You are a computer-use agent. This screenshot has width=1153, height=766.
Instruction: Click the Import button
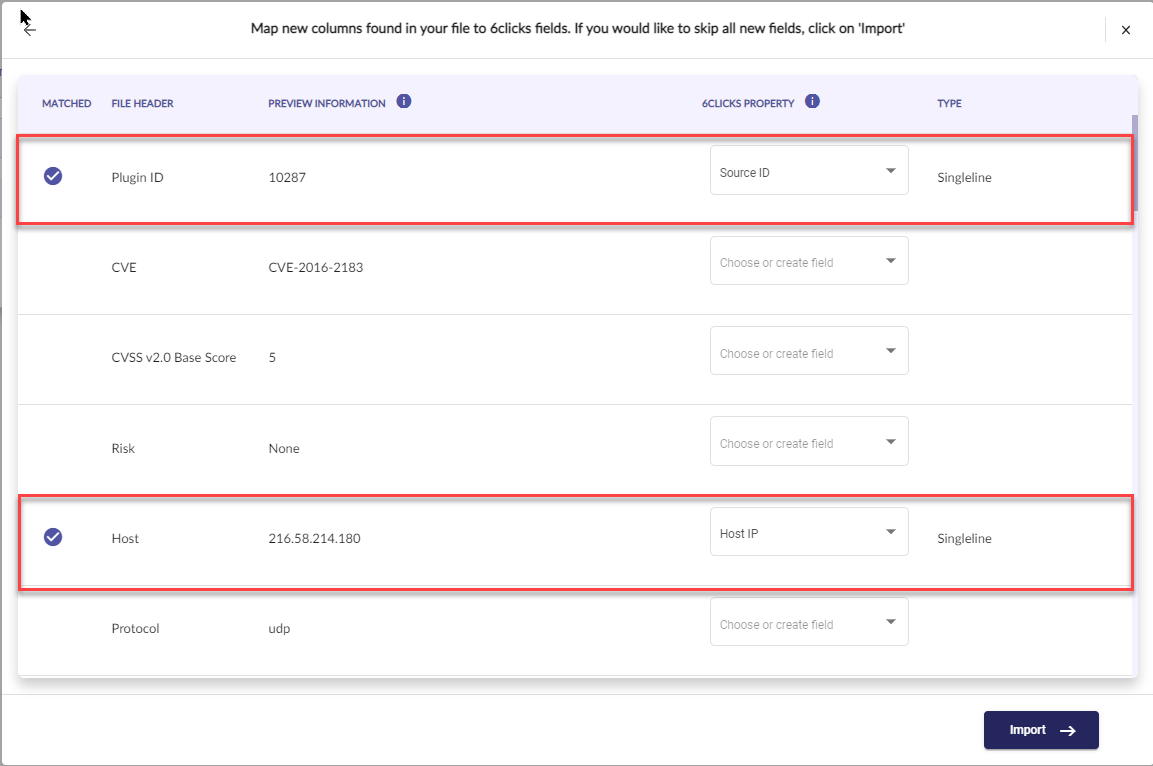coord(1040,730)
